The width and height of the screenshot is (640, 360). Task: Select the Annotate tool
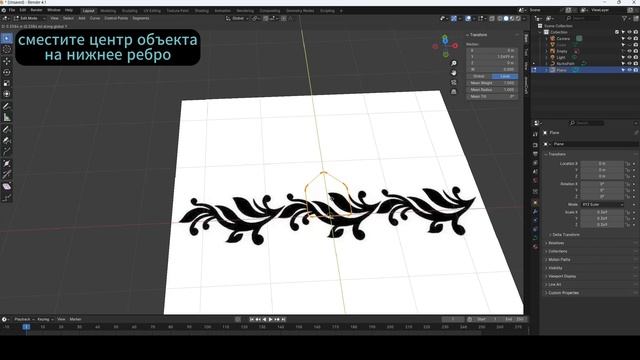(x=7, y=106)
